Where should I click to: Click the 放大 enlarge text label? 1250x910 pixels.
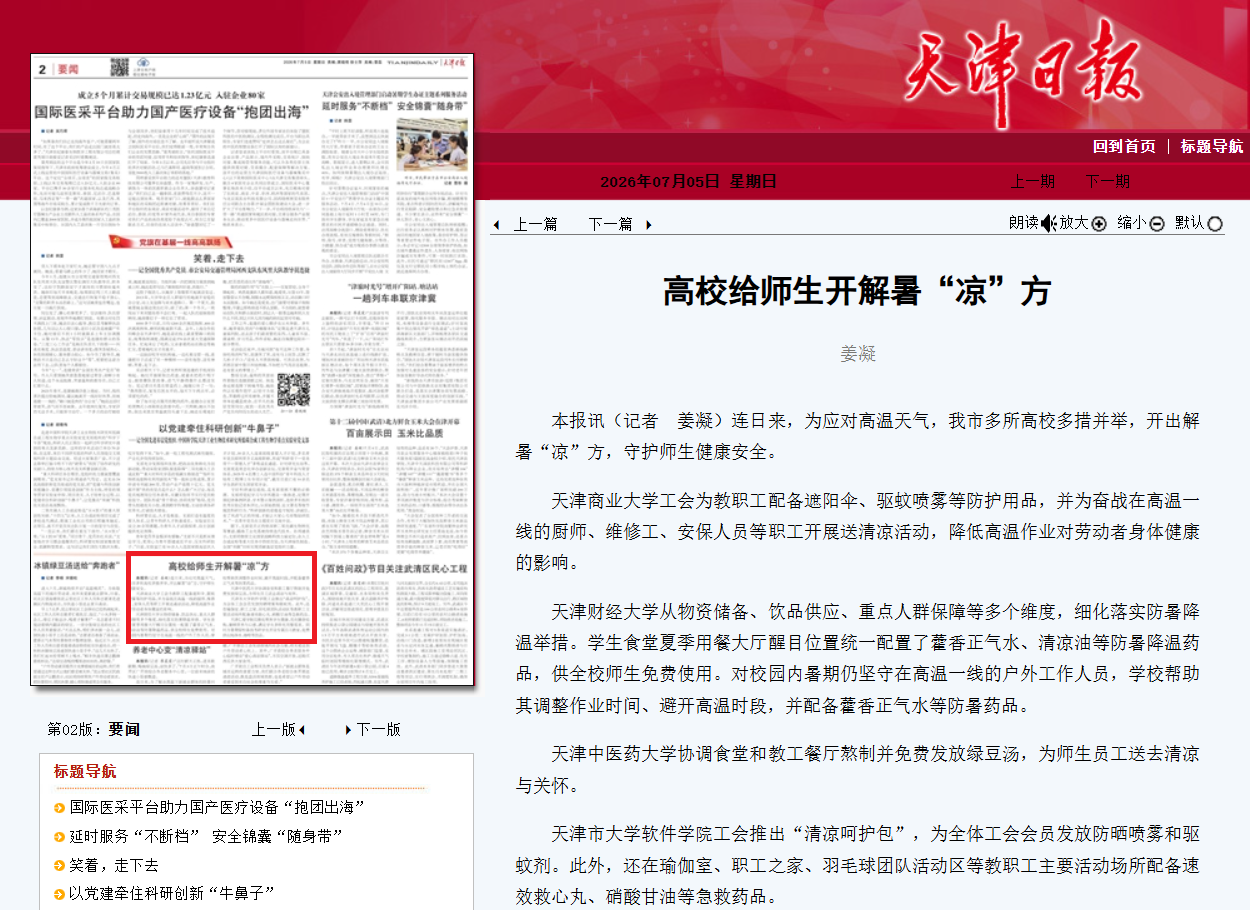click(x=1074, y=223)
